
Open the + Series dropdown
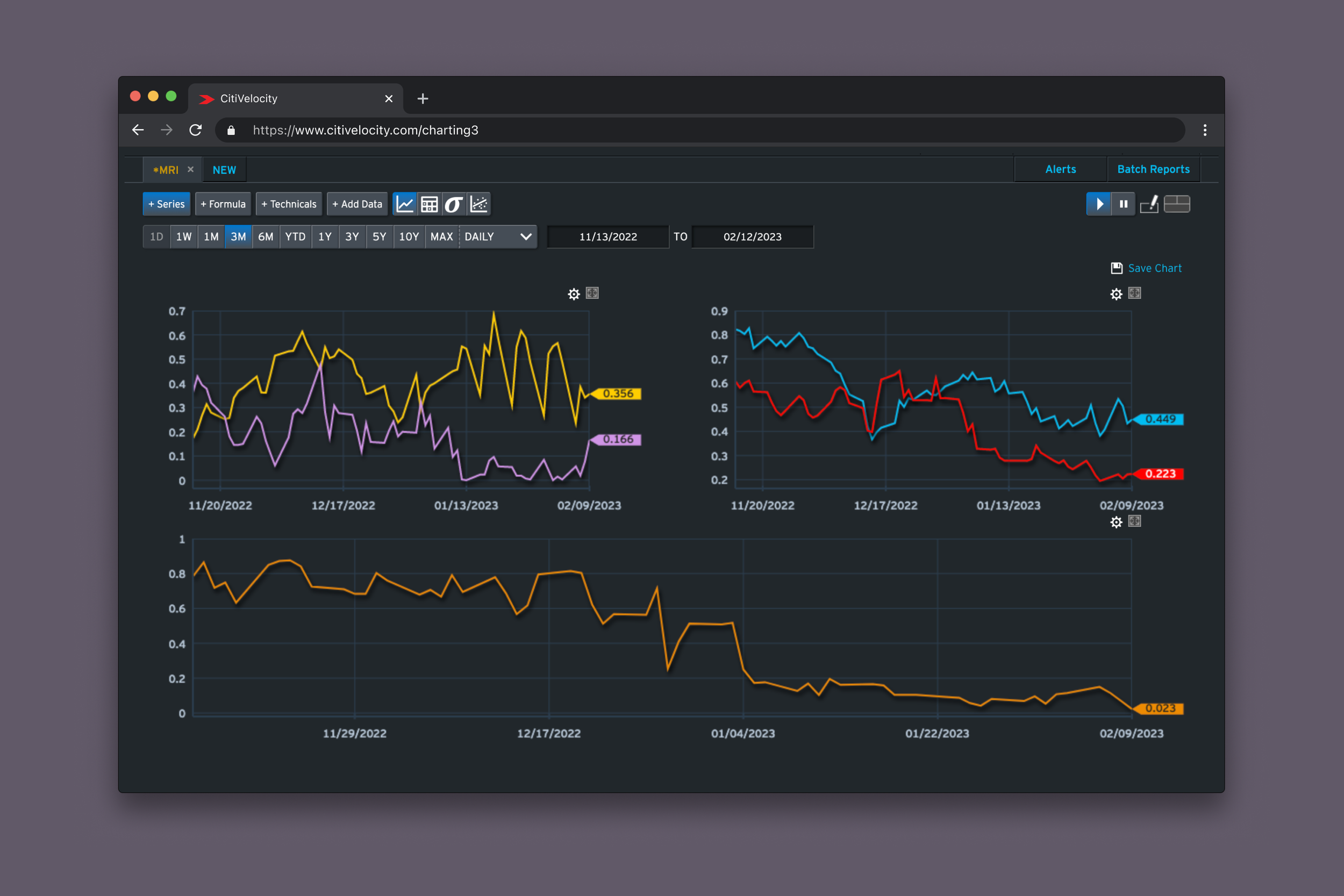coord(166,204)
